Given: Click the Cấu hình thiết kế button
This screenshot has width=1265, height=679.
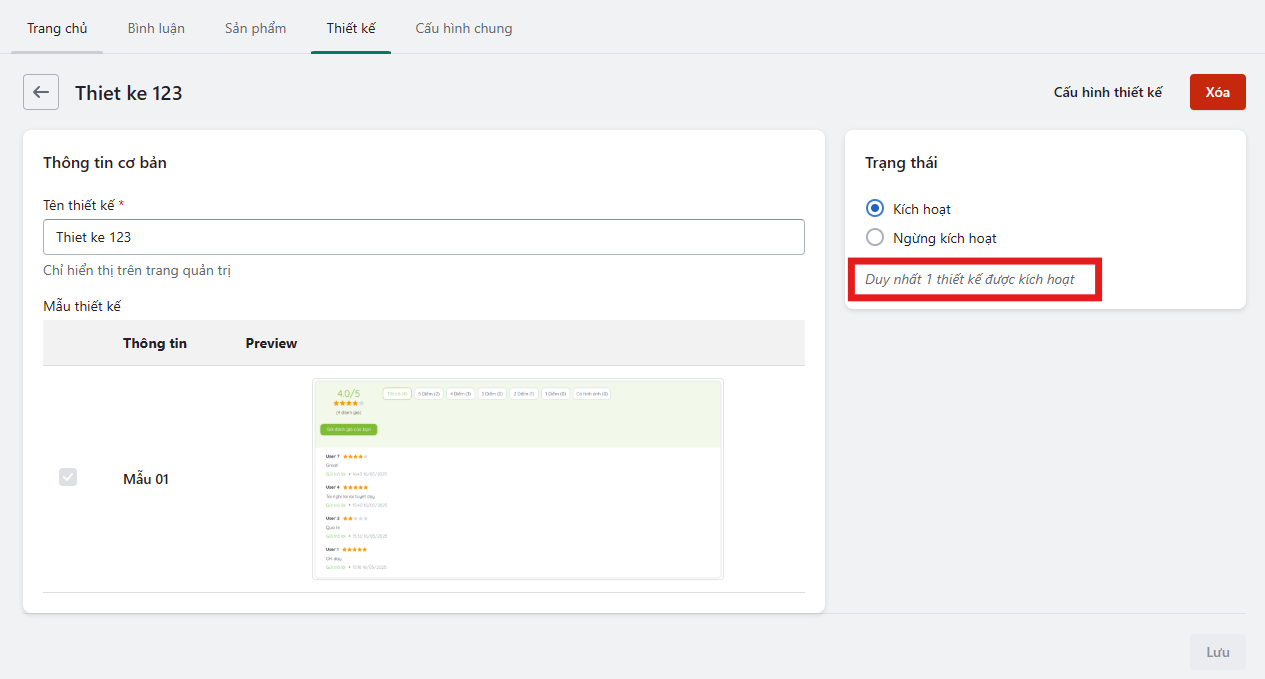Looking at the screenshot, I should [1108, 92].
